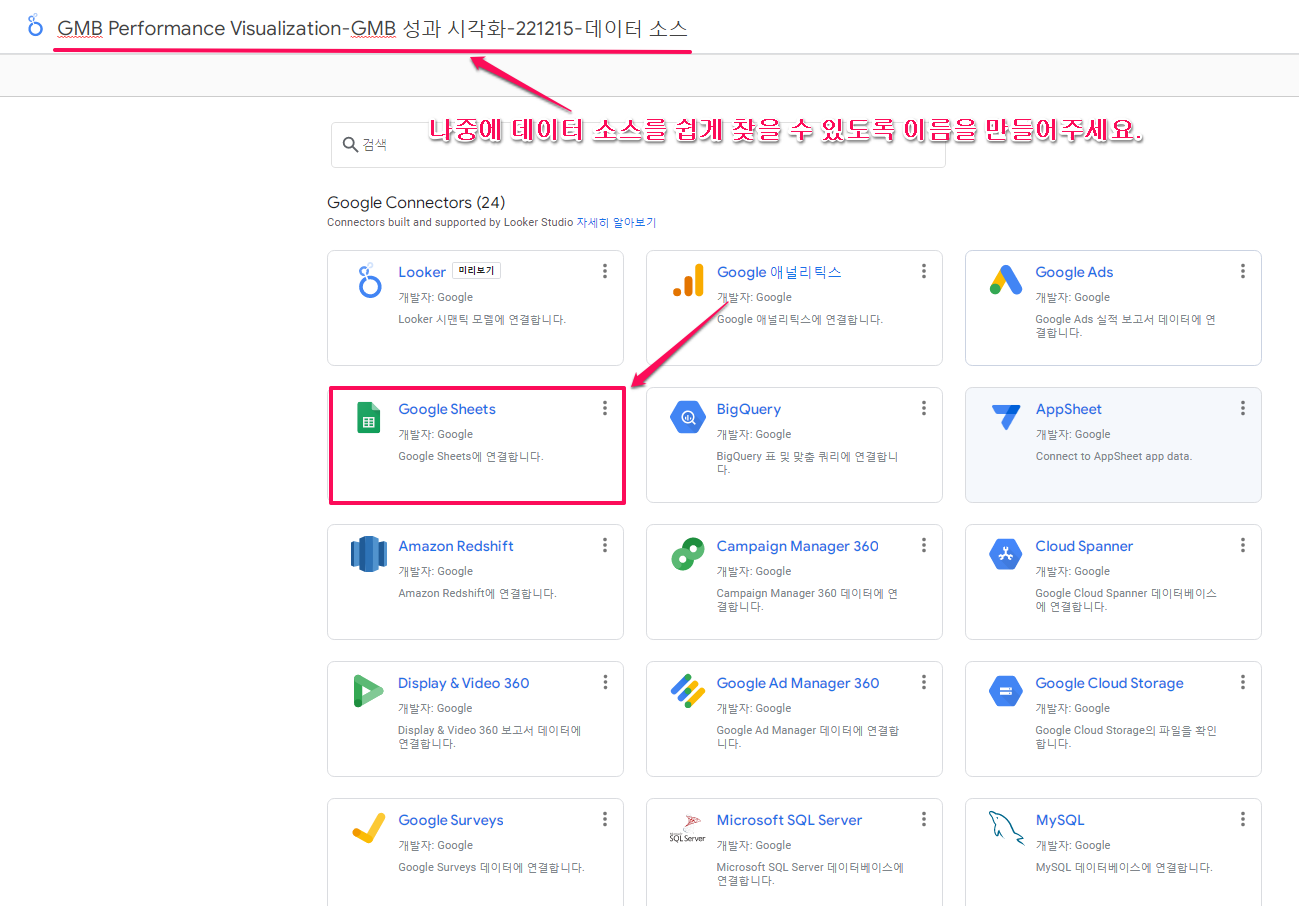1299x906 pixels.
Task: Click the Campaign Manager 360 icon
Action: (x=688, y=554)
